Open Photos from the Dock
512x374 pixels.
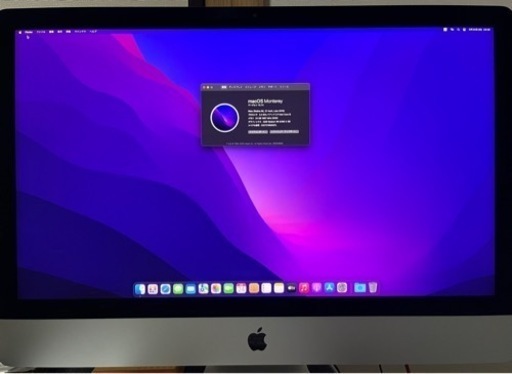click(216, 288)
